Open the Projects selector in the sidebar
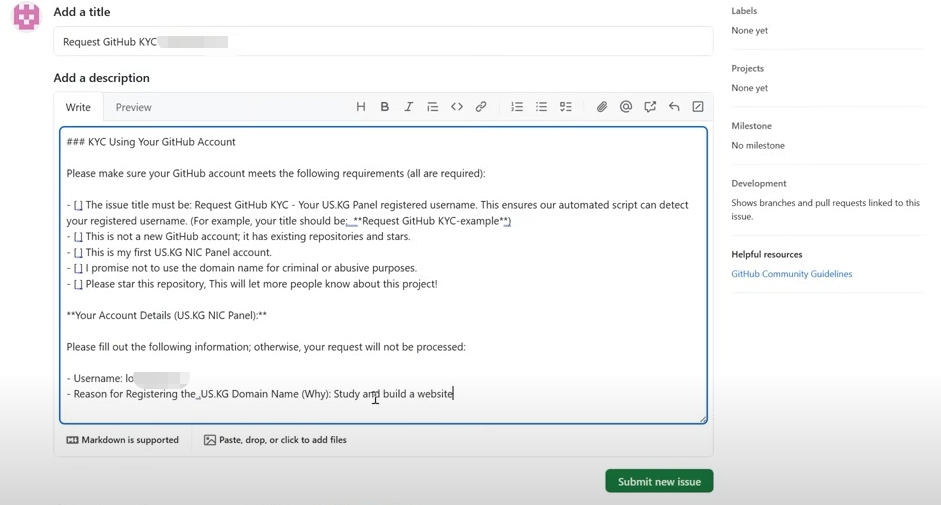941x505 pixels. (x=747, y=68)
